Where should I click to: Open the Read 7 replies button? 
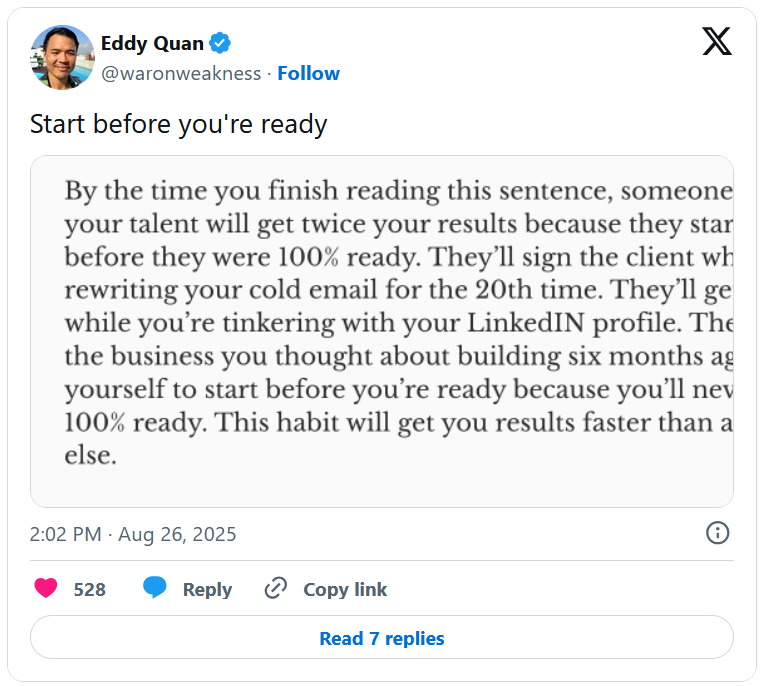pos(382,637)
